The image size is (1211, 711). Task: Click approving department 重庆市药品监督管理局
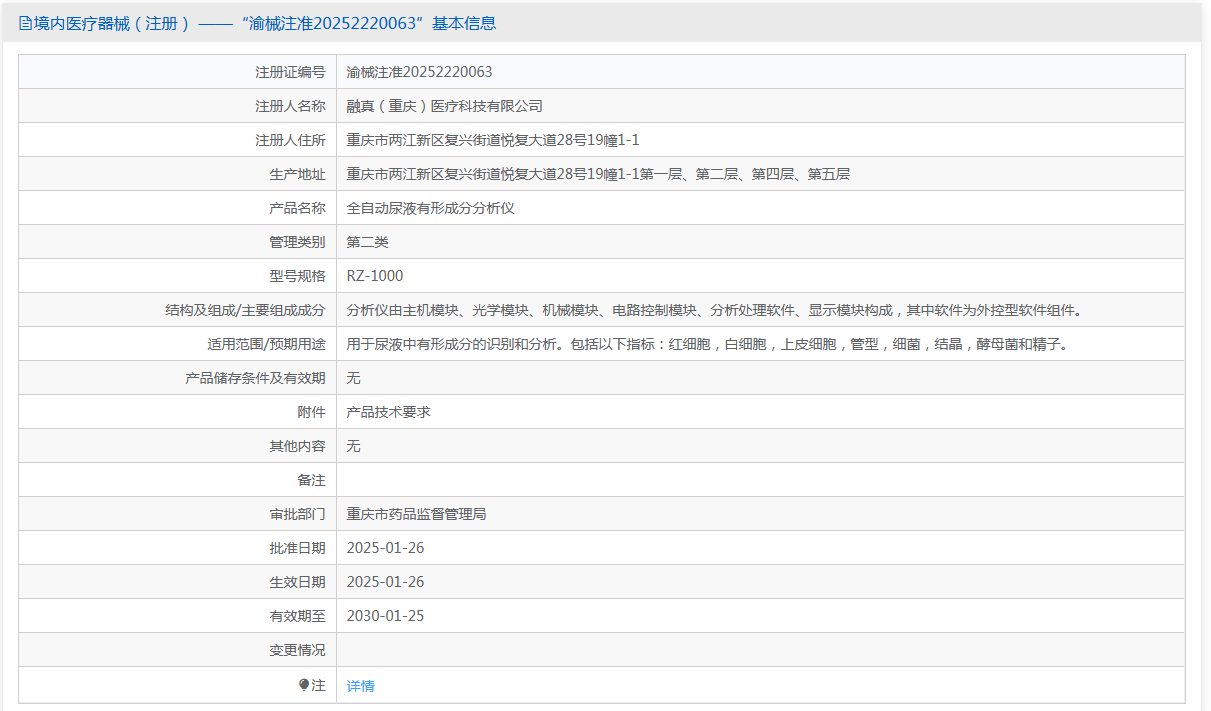[x=416, y=514]
